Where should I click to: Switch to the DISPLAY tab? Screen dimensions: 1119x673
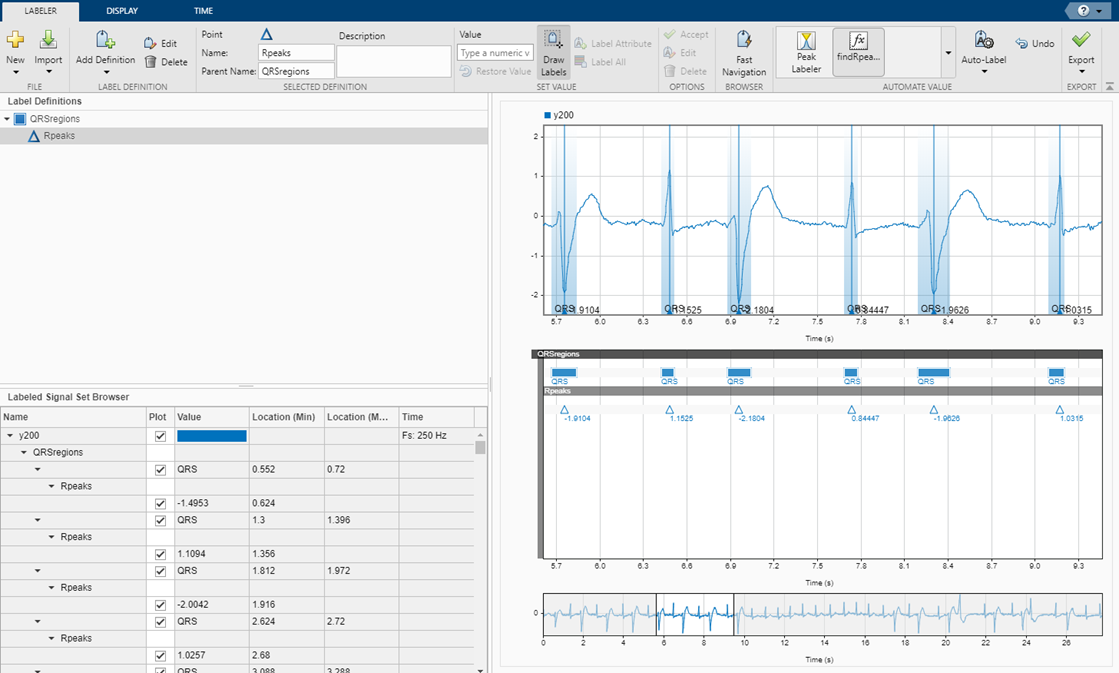122,10
